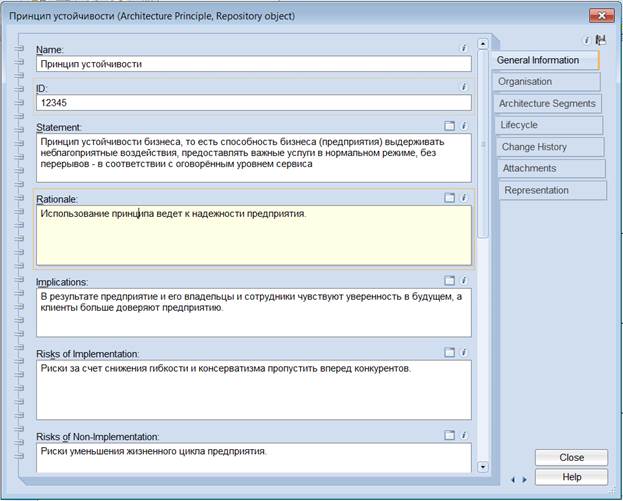Click in the Rationale text area
Screen dimensions: 623x501
coord(254,235)
